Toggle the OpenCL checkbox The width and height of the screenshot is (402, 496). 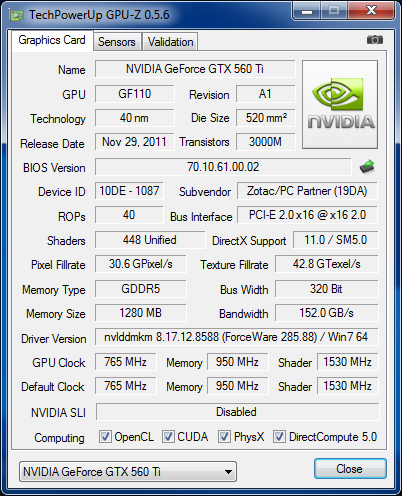(105, 436)
